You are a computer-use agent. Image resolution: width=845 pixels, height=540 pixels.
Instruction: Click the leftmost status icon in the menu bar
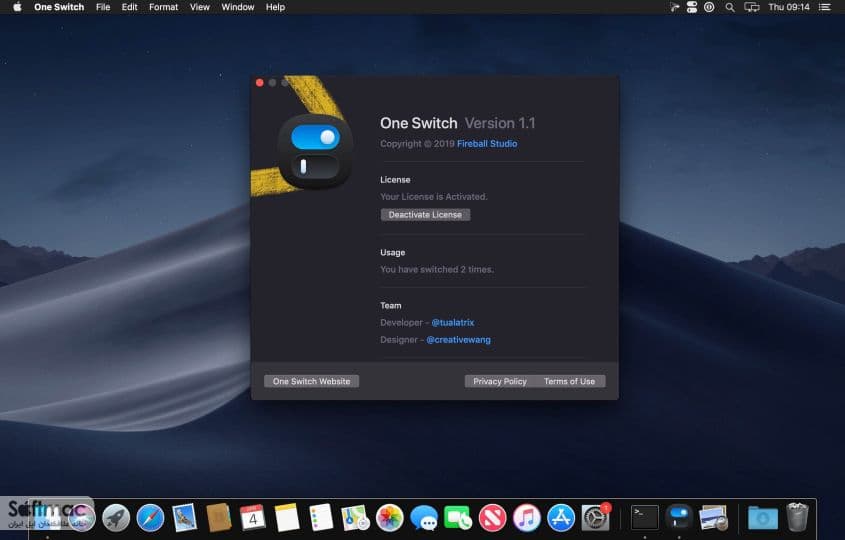pyautogui.click(x=674, y=7)
